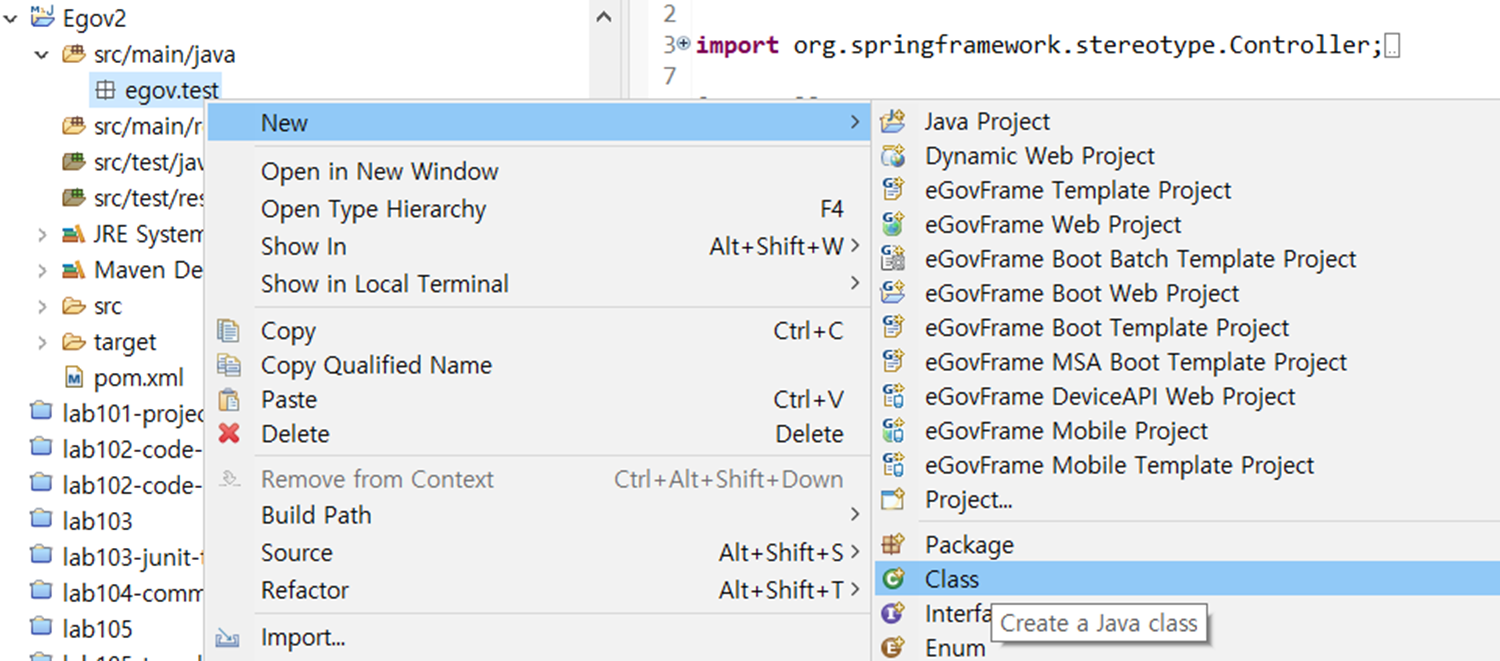Image resolution: width=1500 pixels, height=661 pixels.
Task: Open Show in Local Terminal submenu
Action: tap(539, 284)
